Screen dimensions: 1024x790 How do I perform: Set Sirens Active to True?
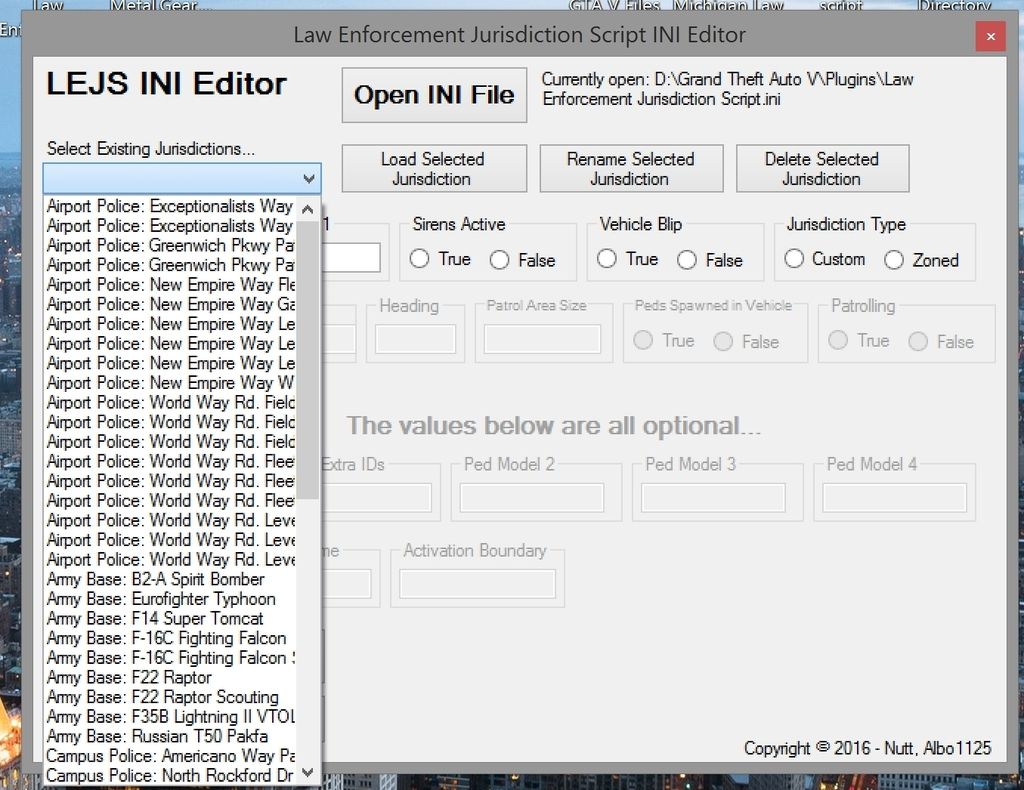[x=420, y=259]
